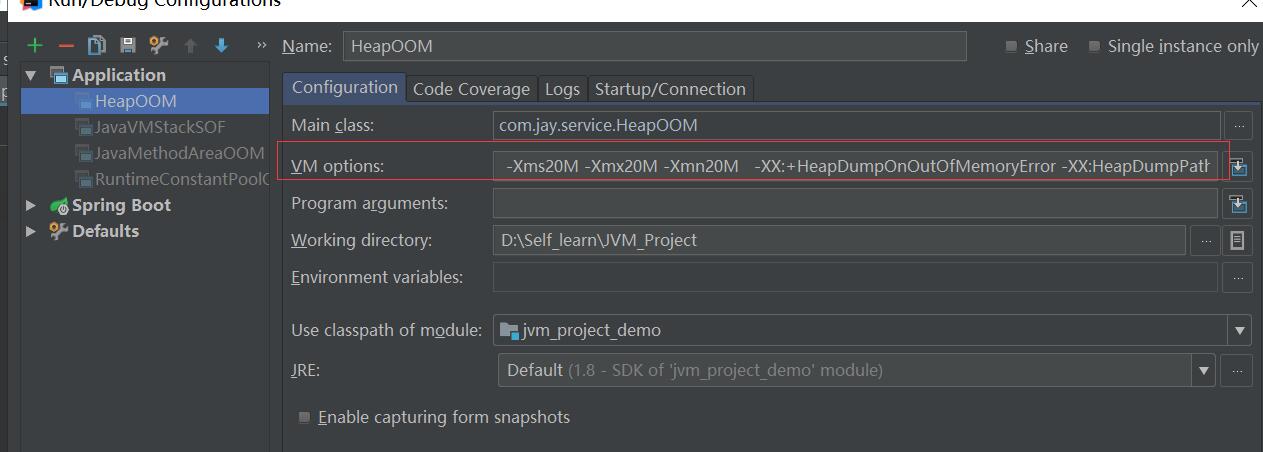Collapse the Application tree node
This screenshot has height=452, width=1263.
coord(31,75)
